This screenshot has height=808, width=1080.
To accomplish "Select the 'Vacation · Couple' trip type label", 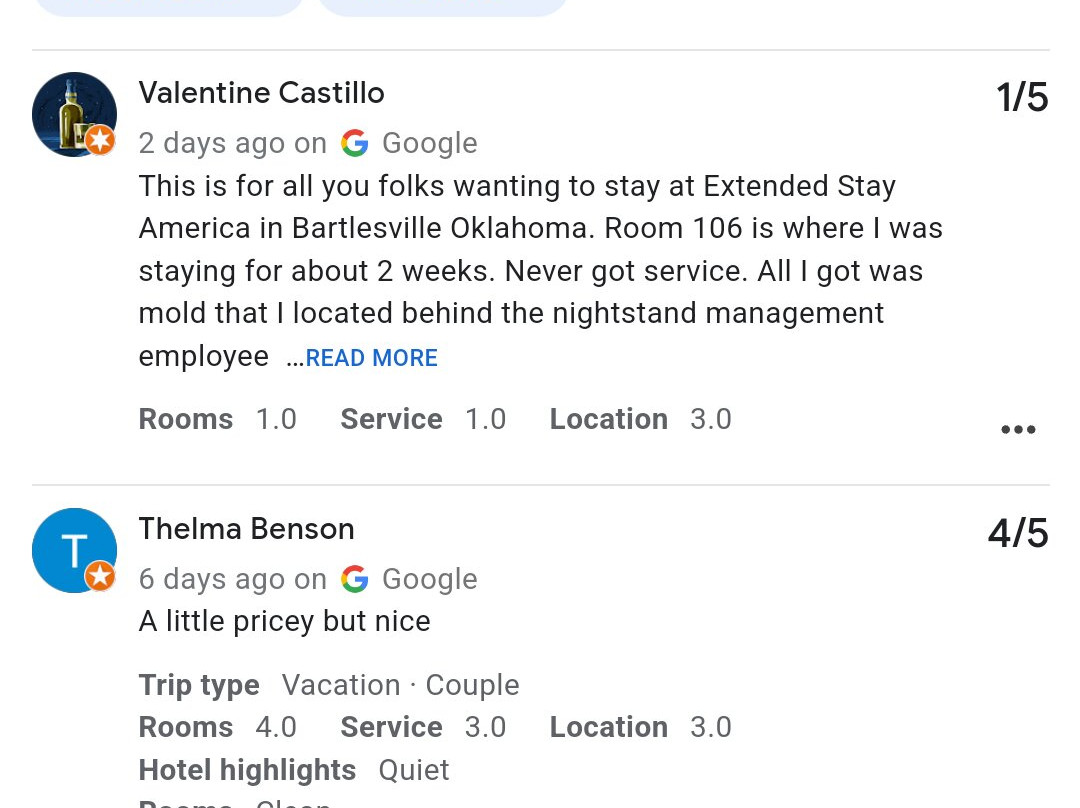I will pyautogui.click(x=400, y=685).
